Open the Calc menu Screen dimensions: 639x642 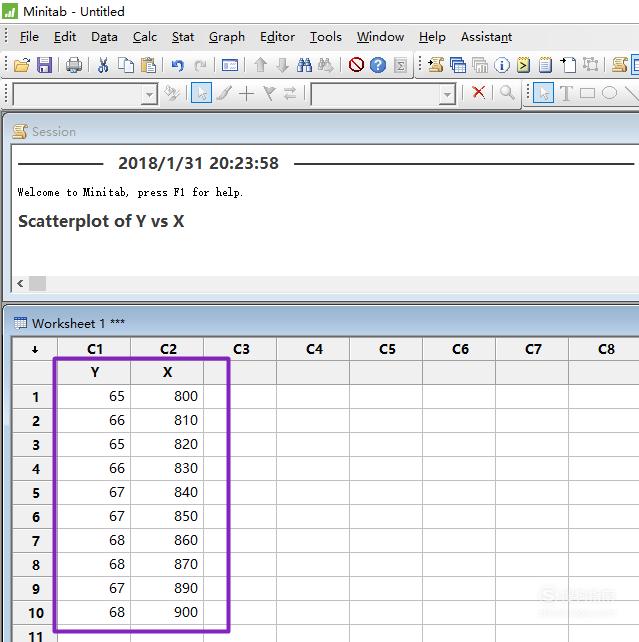[145, 37]
